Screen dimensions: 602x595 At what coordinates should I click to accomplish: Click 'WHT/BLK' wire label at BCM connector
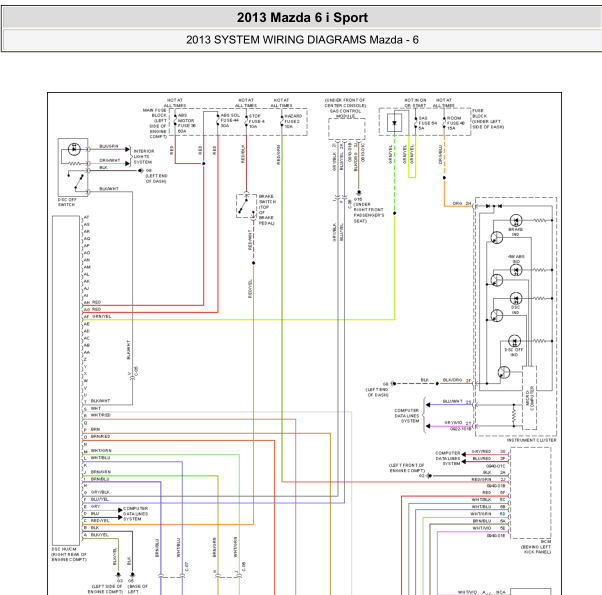[x=481, y=500]
